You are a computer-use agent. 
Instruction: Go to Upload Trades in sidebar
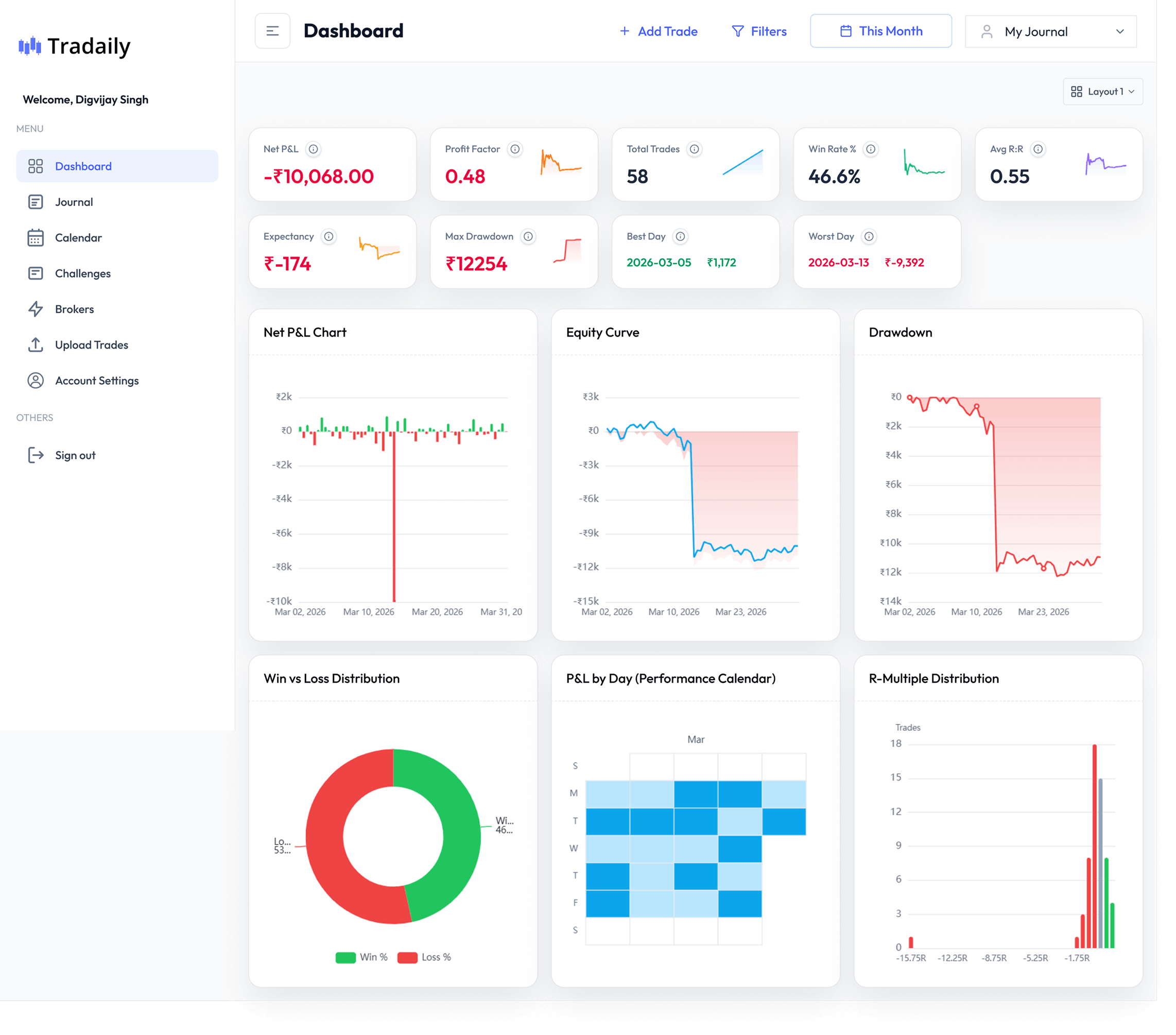point(91,344)
